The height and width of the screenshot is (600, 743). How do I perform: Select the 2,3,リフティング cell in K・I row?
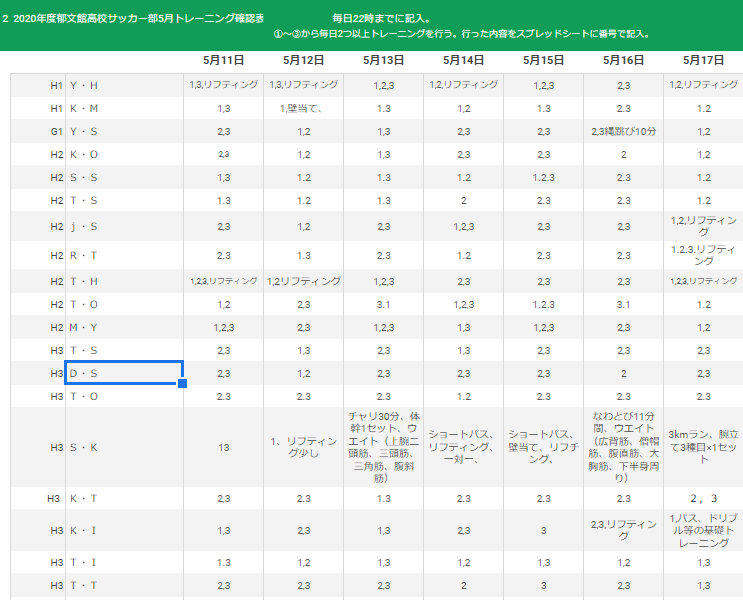point(623,529)
